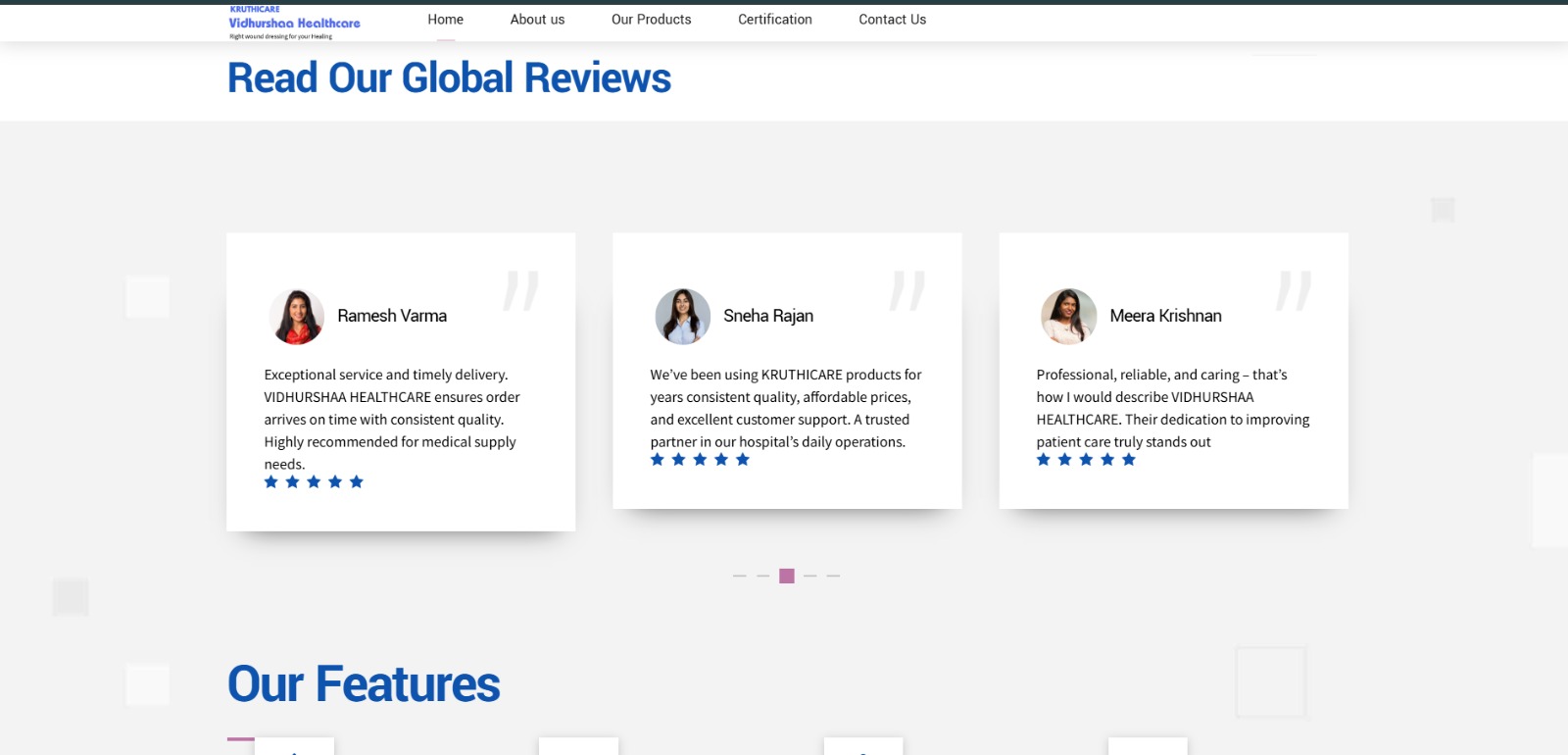Click the Read Our Global Reviews heading
1568x755 pixels.
click(449, 78)
